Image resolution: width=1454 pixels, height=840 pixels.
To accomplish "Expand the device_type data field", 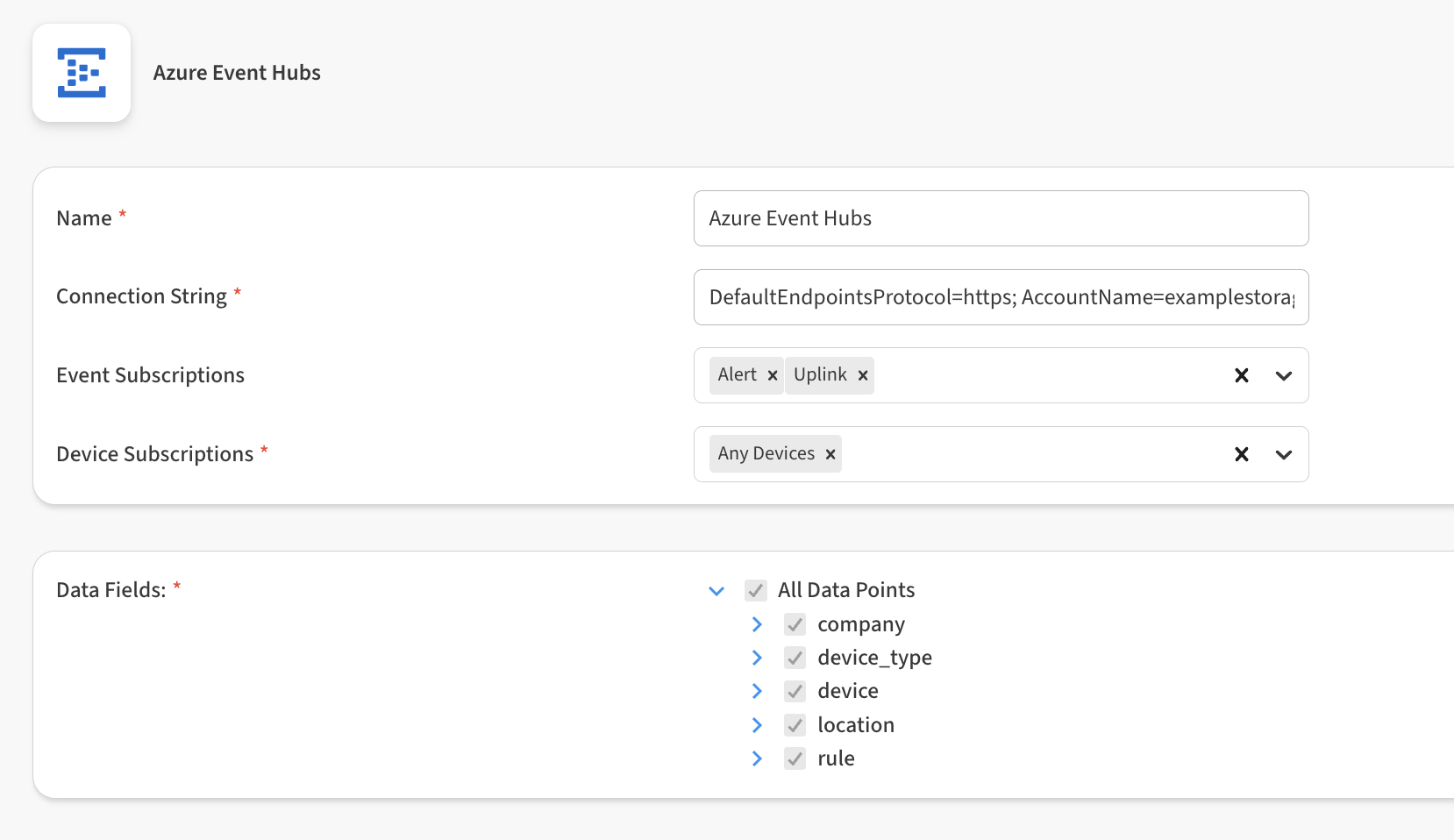I will [x=757, y=658].
